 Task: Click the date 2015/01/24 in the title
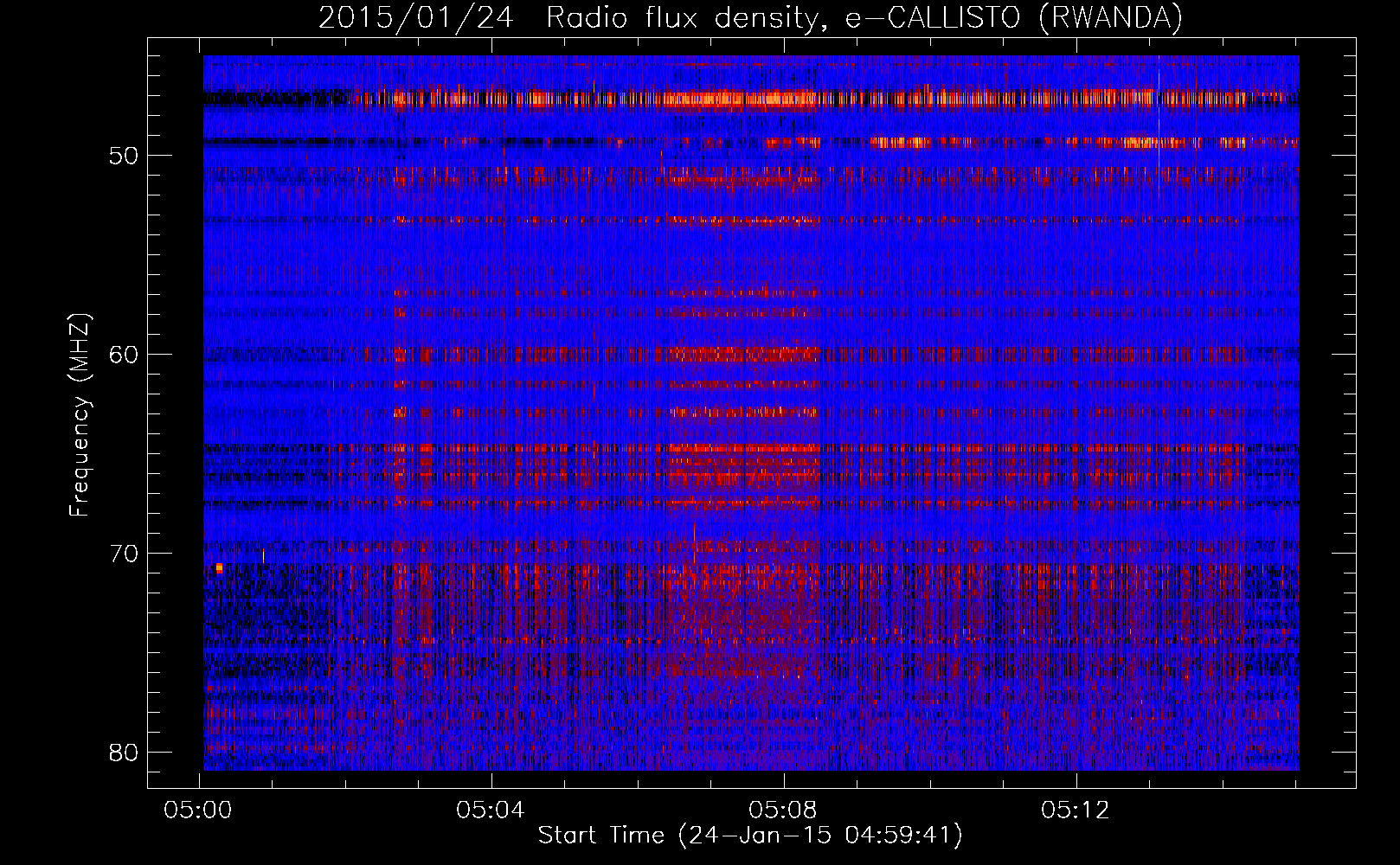click(x=416, y=17)
